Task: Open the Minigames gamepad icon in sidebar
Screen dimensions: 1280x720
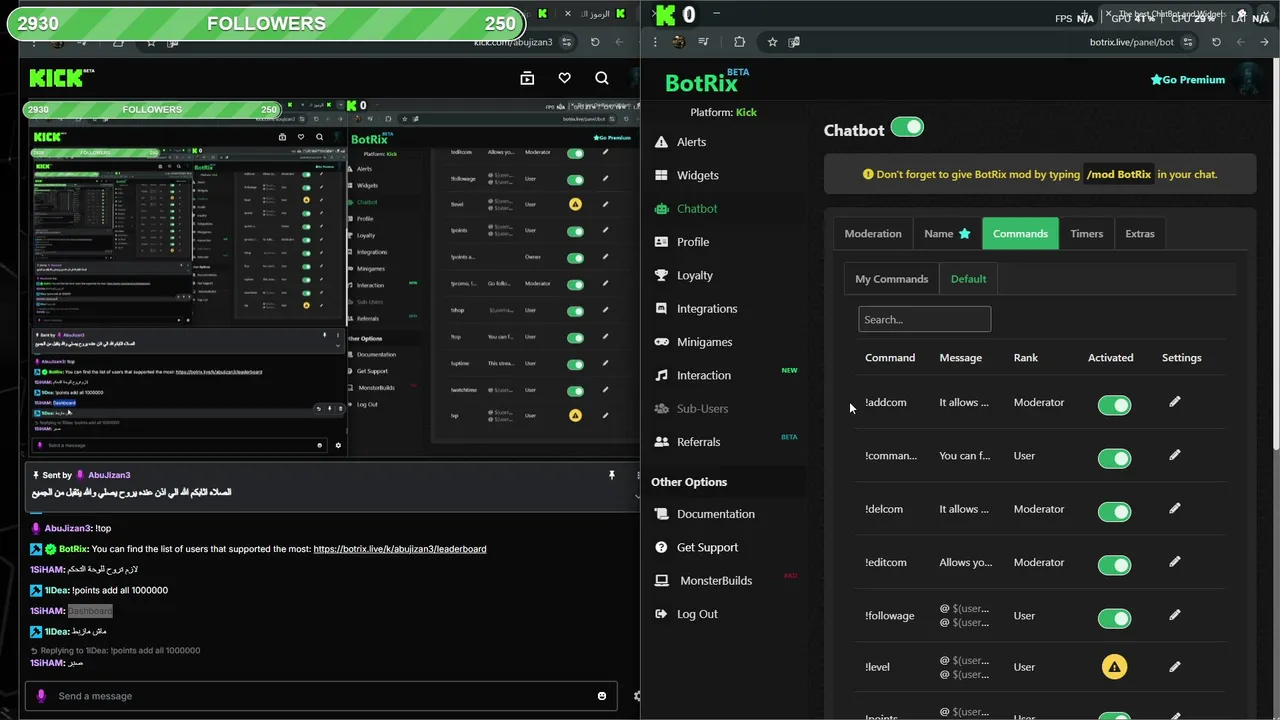Action: 661,342
